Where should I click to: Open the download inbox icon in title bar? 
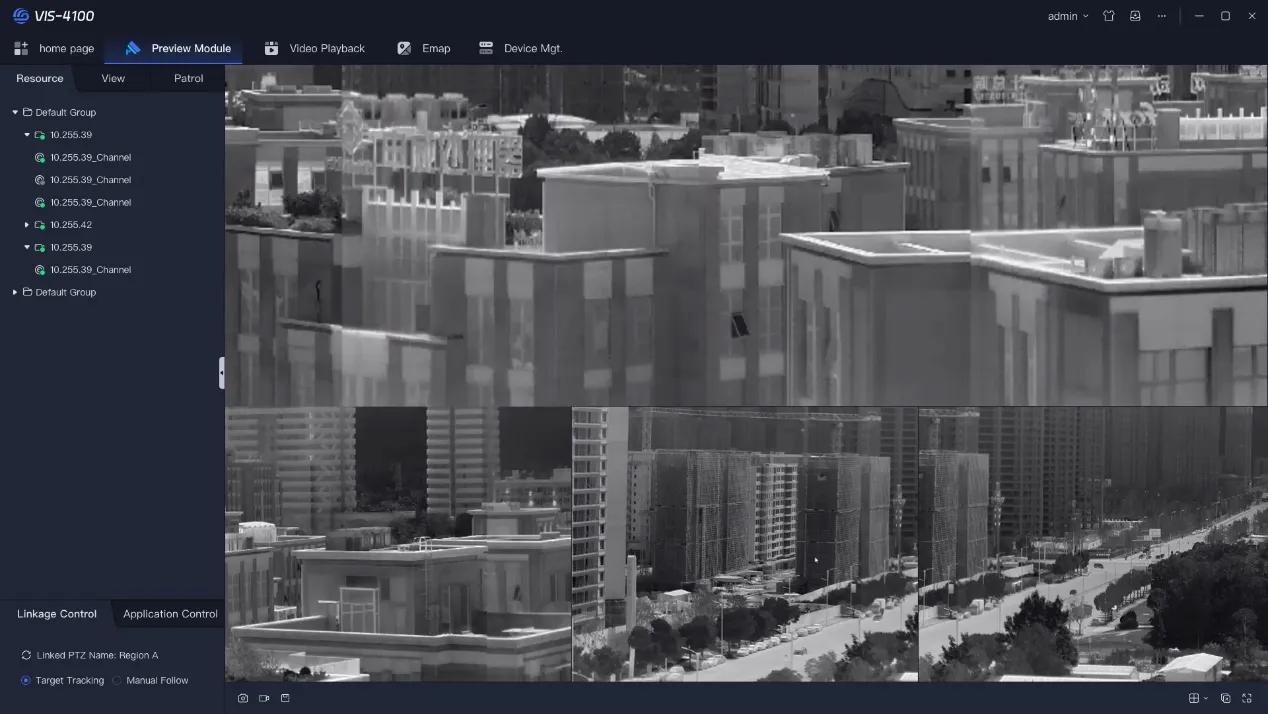click(1135, 16)
